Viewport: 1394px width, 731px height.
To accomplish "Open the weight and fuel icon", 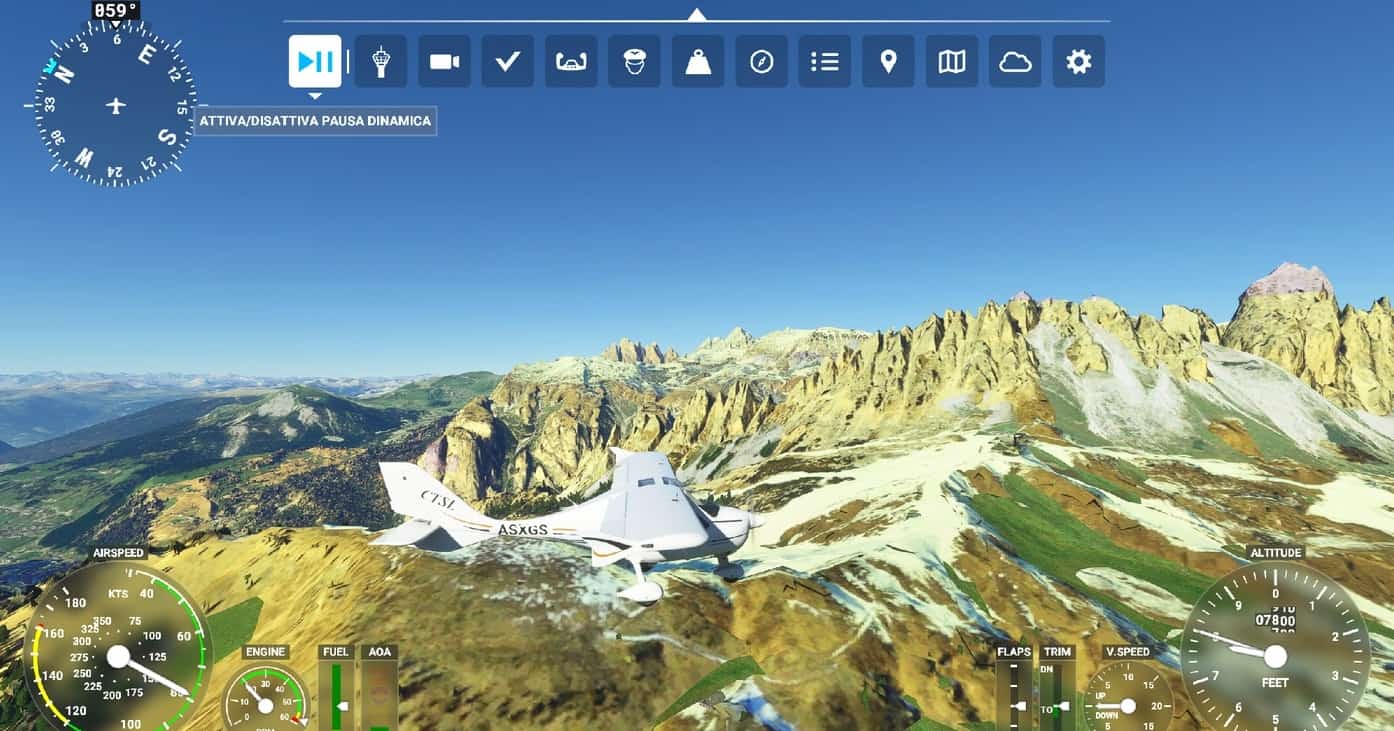I will click(698, 61).
